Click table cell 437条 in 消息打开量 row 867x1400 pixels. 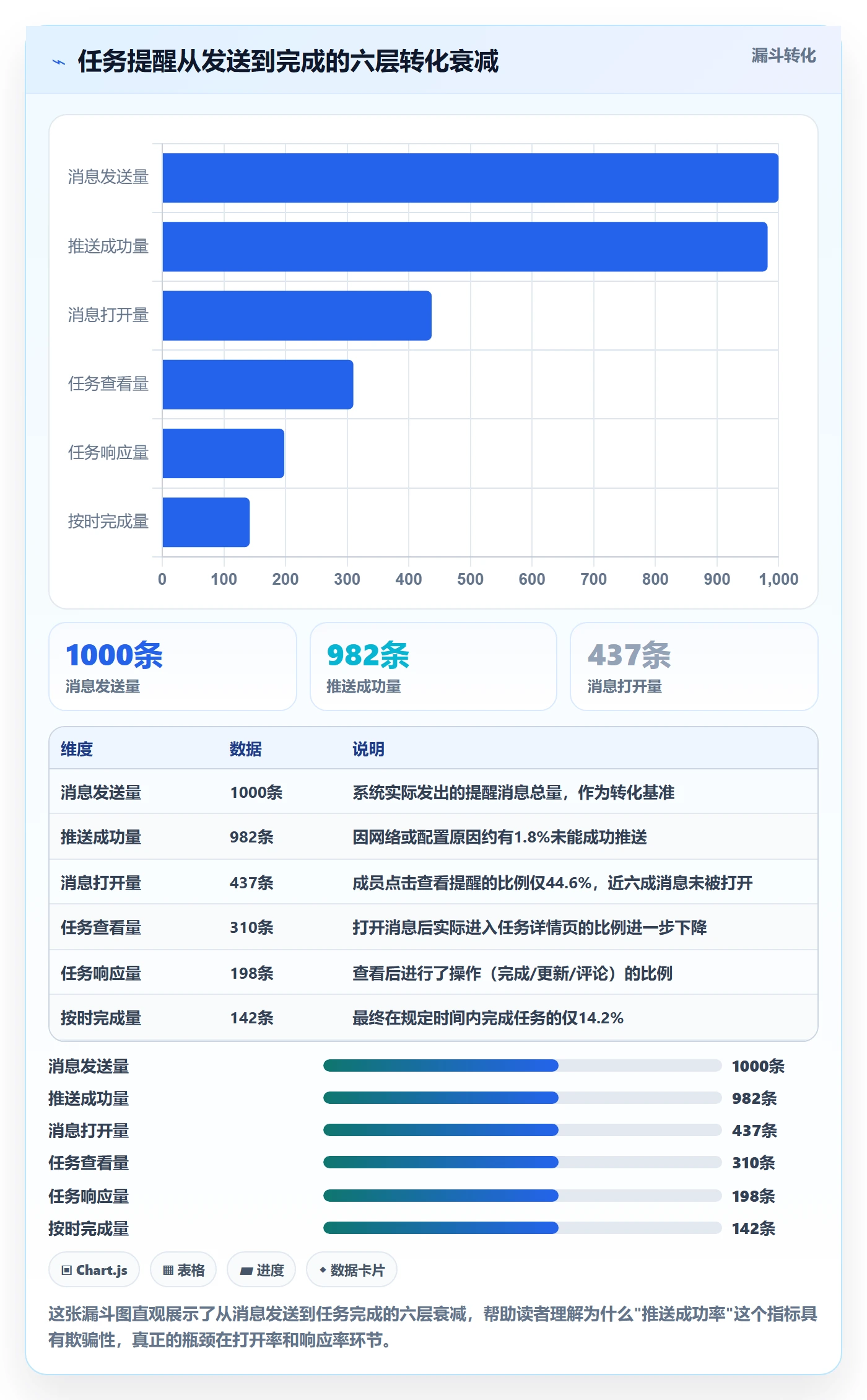pos(252,883)
